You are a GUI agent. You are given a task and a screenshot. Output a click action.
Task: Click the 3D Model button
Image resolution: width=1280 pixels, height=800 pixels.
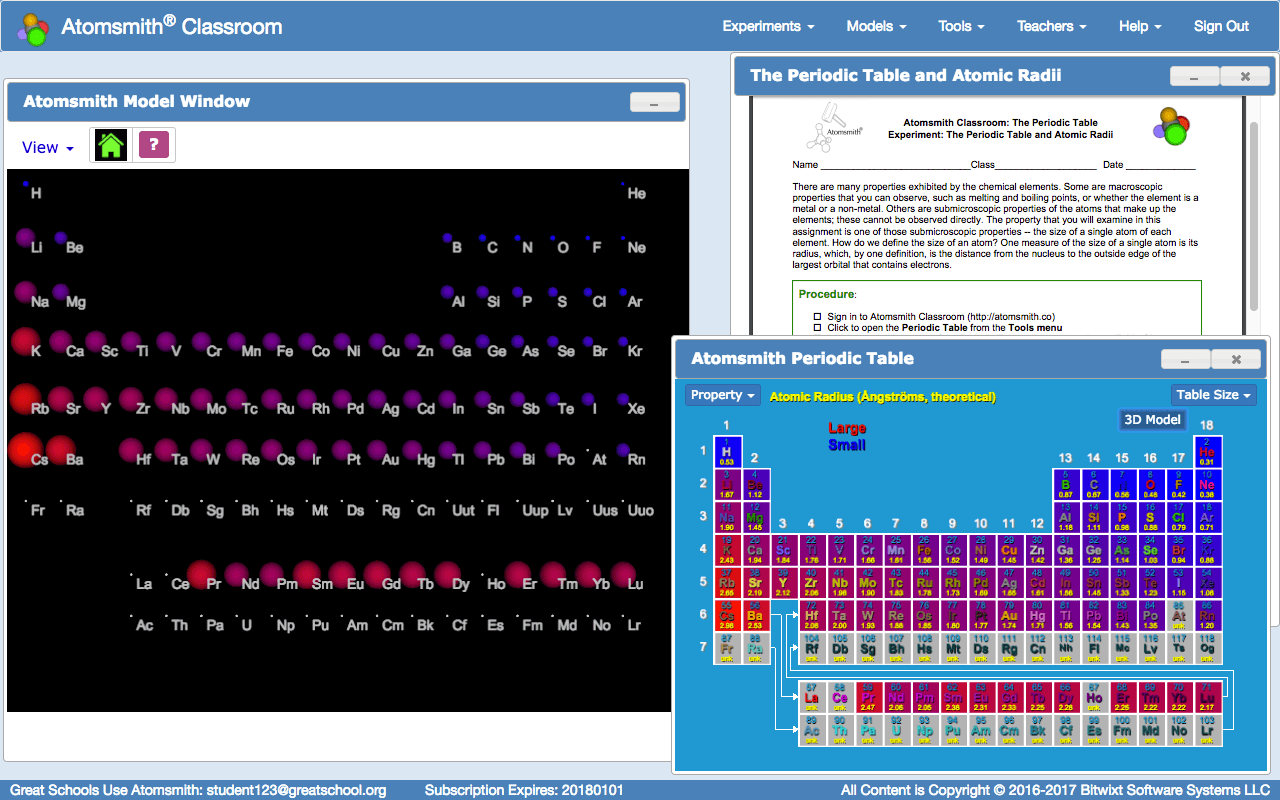[1152, 420]
